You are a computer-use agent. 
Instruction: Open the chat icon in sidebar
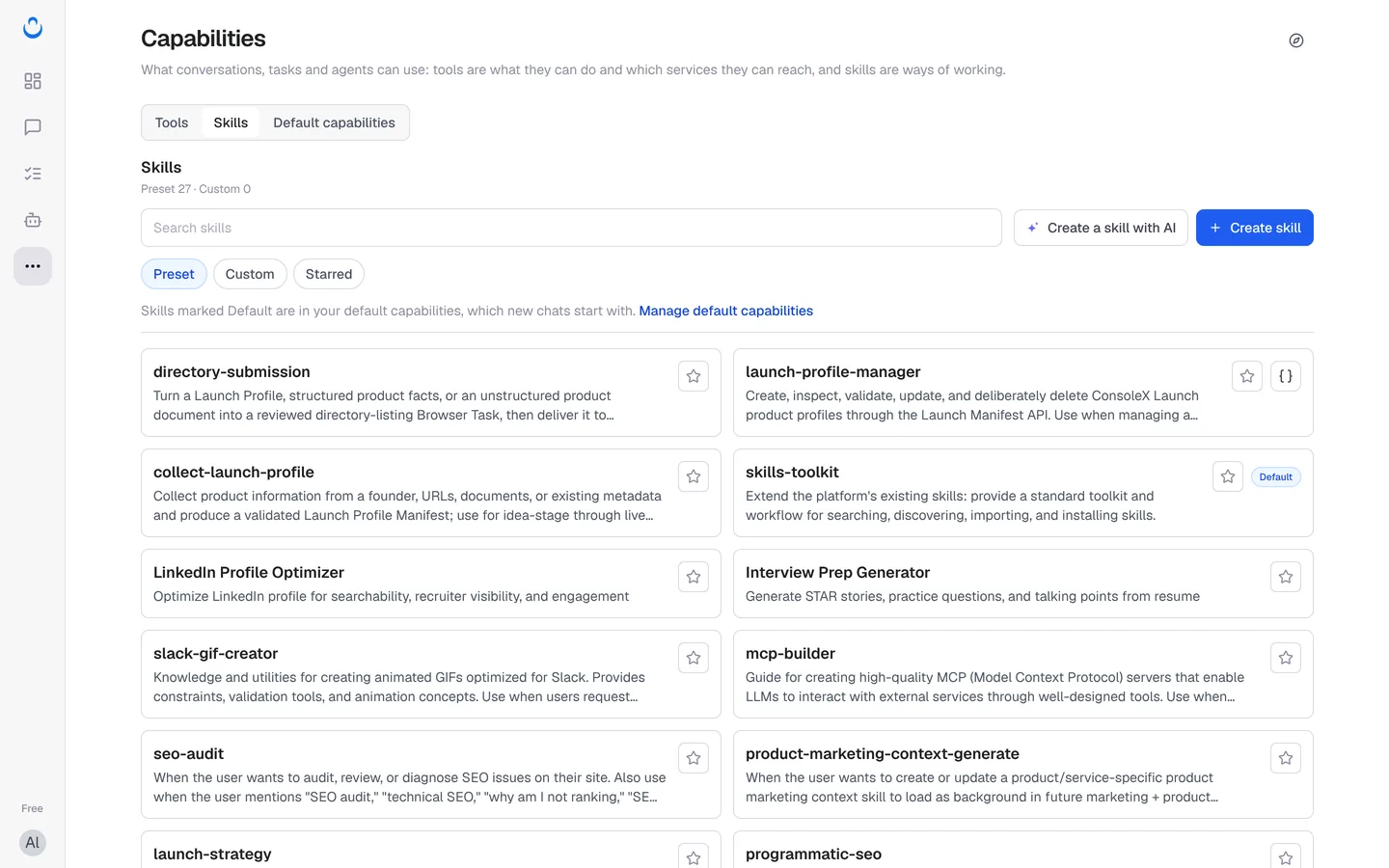click(x=33, y=127)
